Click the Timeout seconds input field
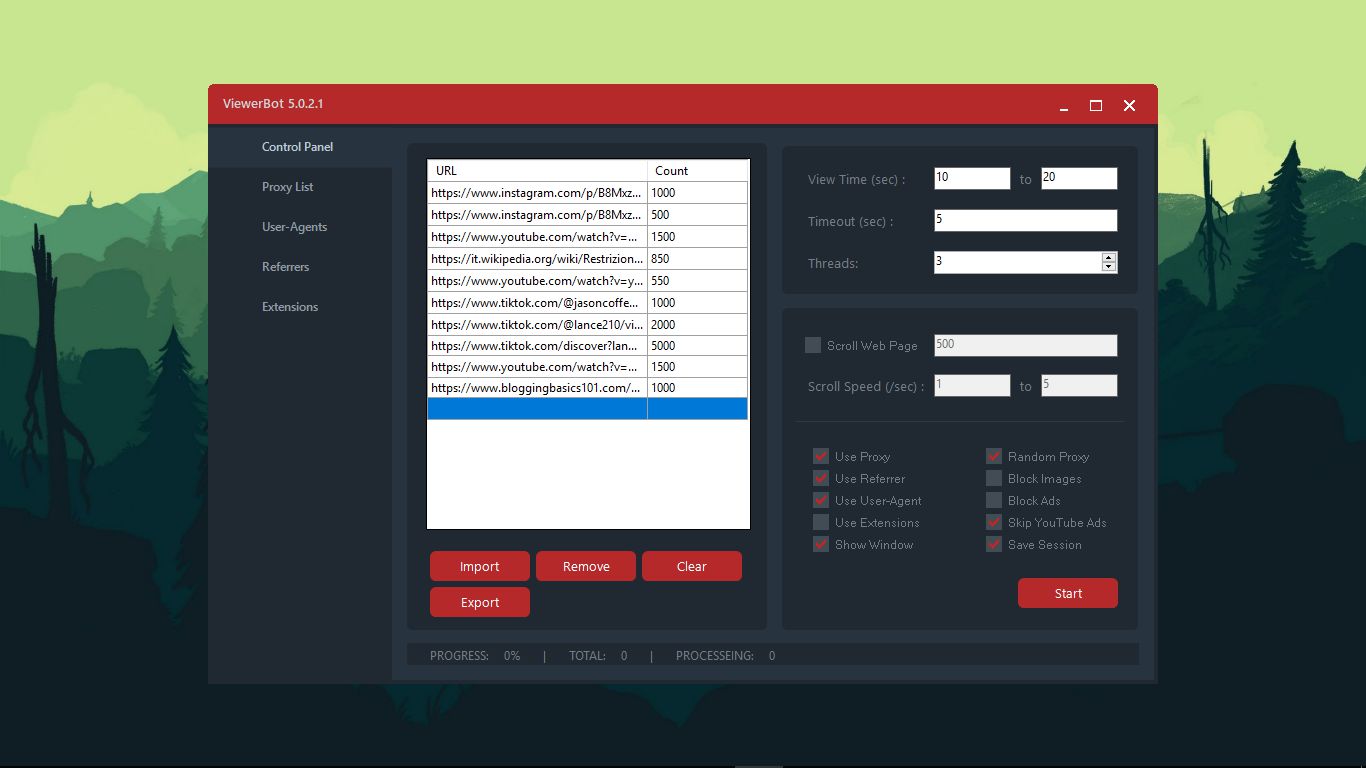The height and width of the screenshot is (768, 1366). tap(1025, 221)
